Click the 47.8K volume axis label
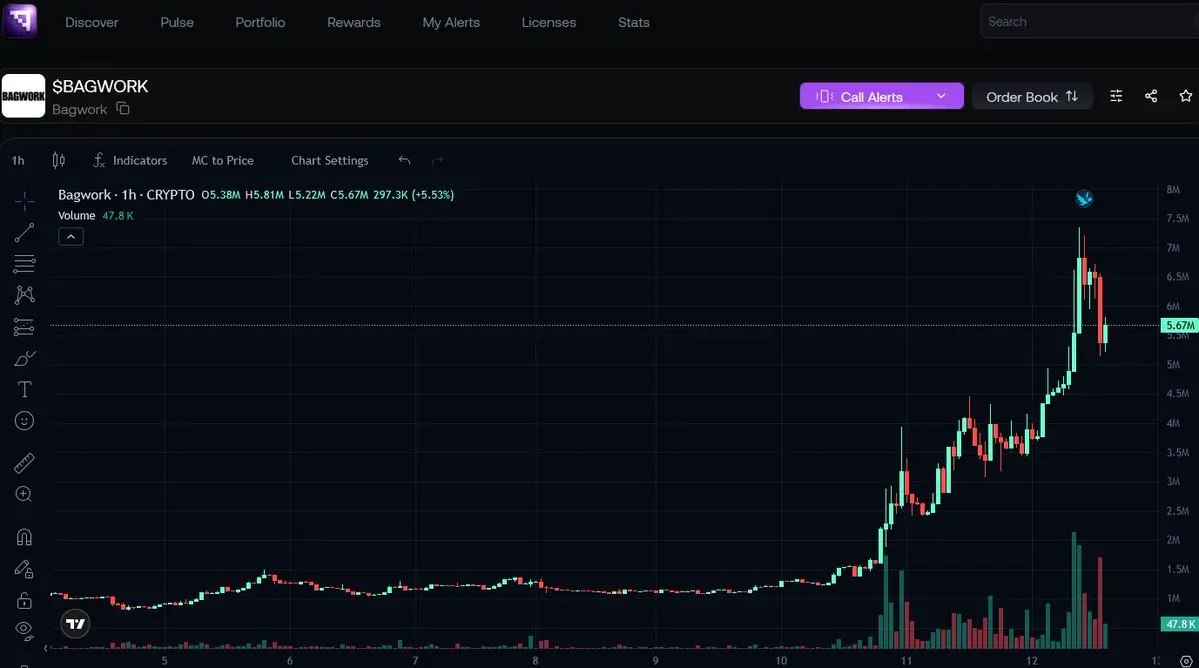The height and width of the screenshot is (668, 1199). pos(1180,624)
